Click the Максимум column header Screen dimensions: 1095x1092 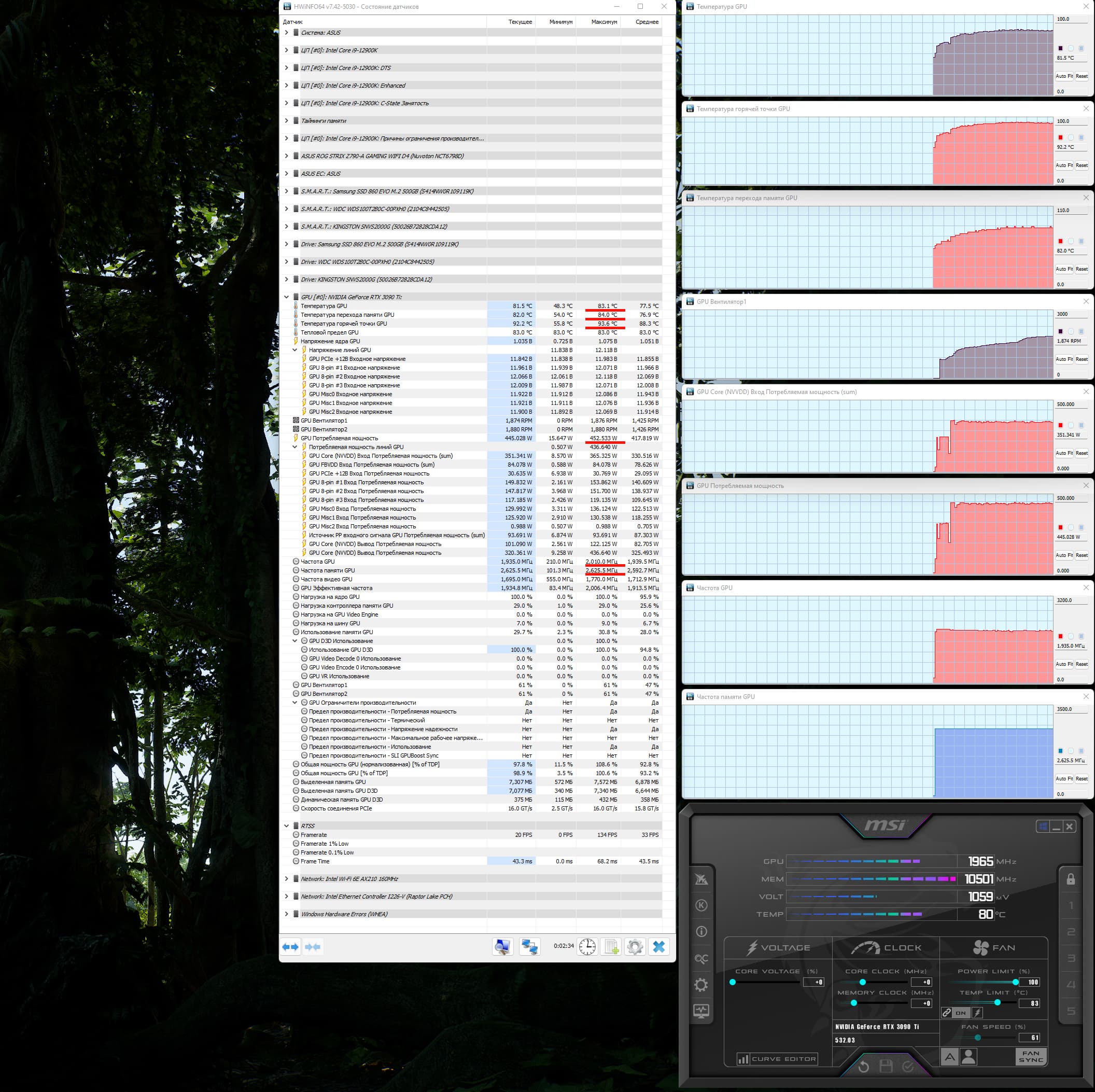[x=603, y=22]
